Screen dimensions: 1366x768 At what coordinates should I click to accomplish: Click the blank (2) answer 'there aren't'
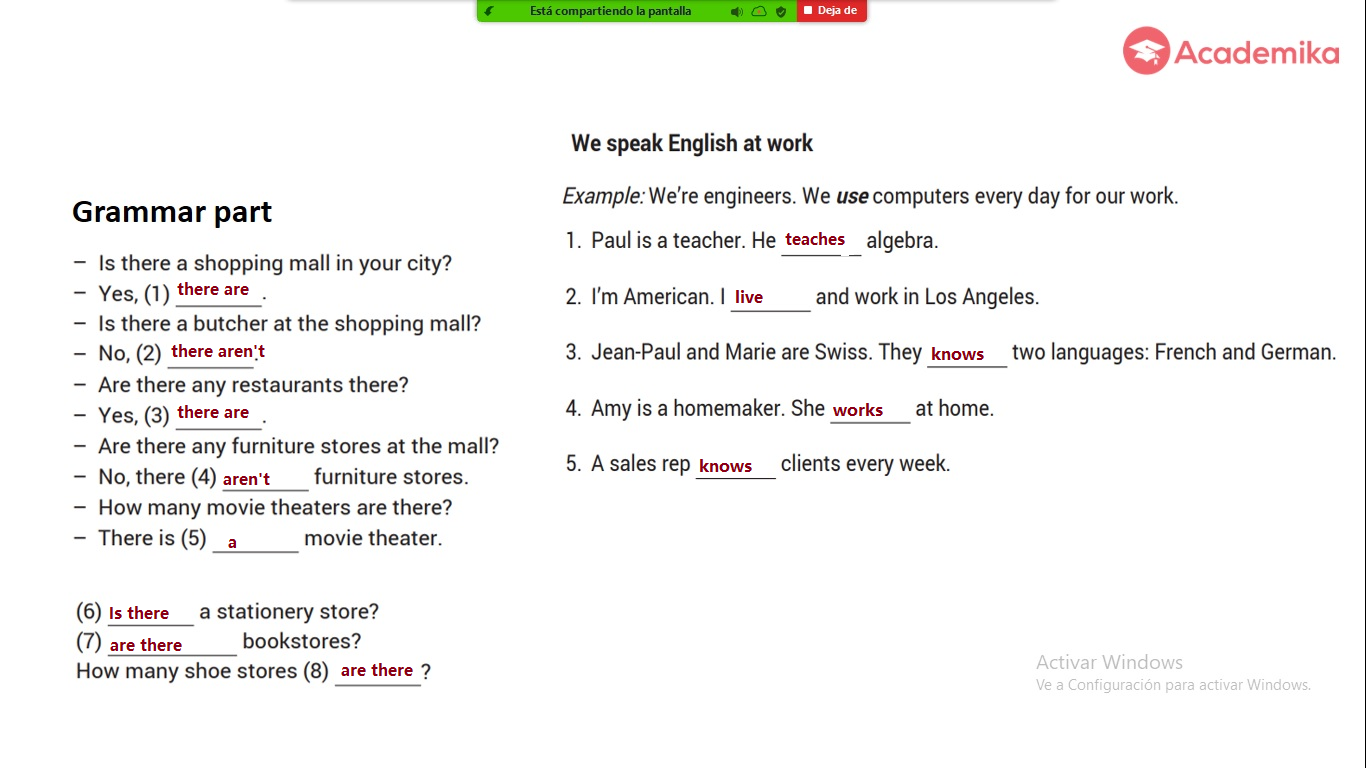click(x=218, y=351)
